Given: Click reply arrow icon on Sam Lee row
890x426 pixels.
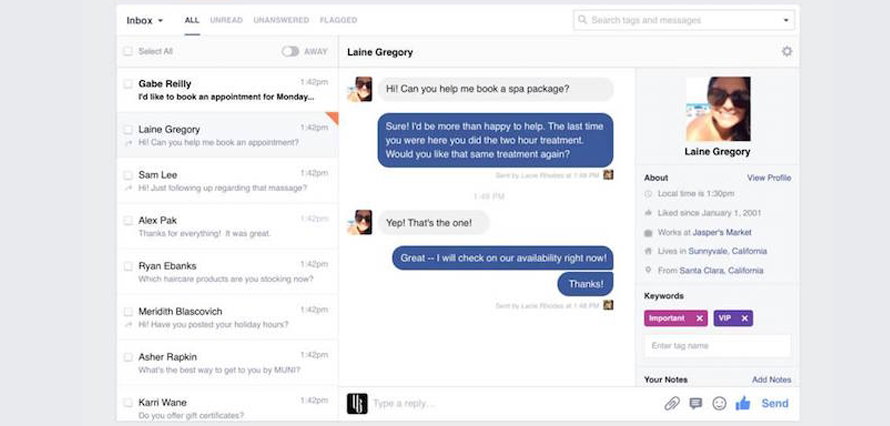Looking at the screenshot, I should pyautogui.click(x=128, y=188).
